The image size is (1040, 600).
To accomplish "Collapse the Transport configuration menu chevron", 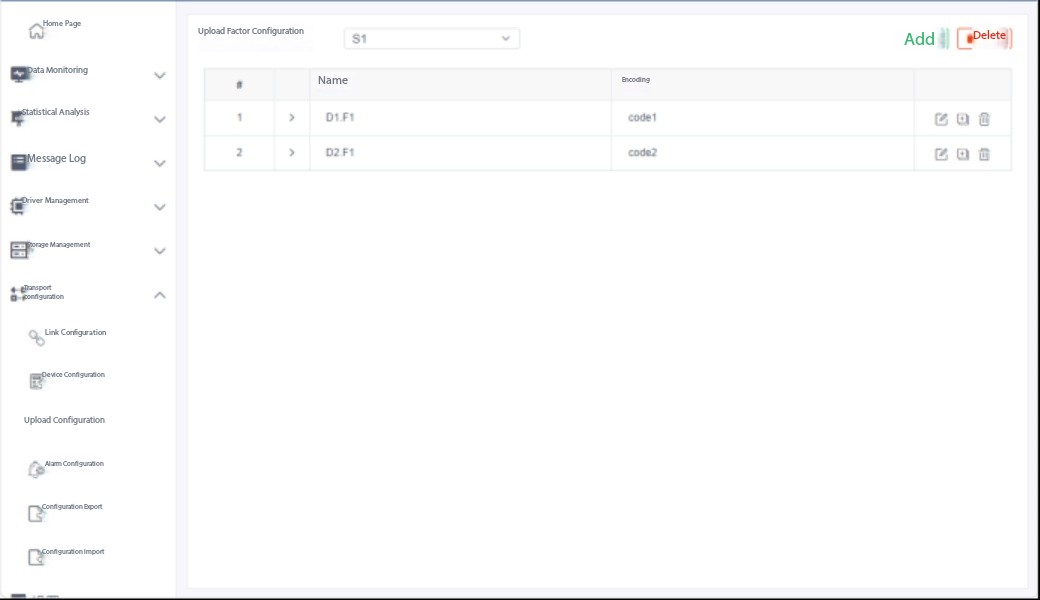I will click(x=160, y=295).
